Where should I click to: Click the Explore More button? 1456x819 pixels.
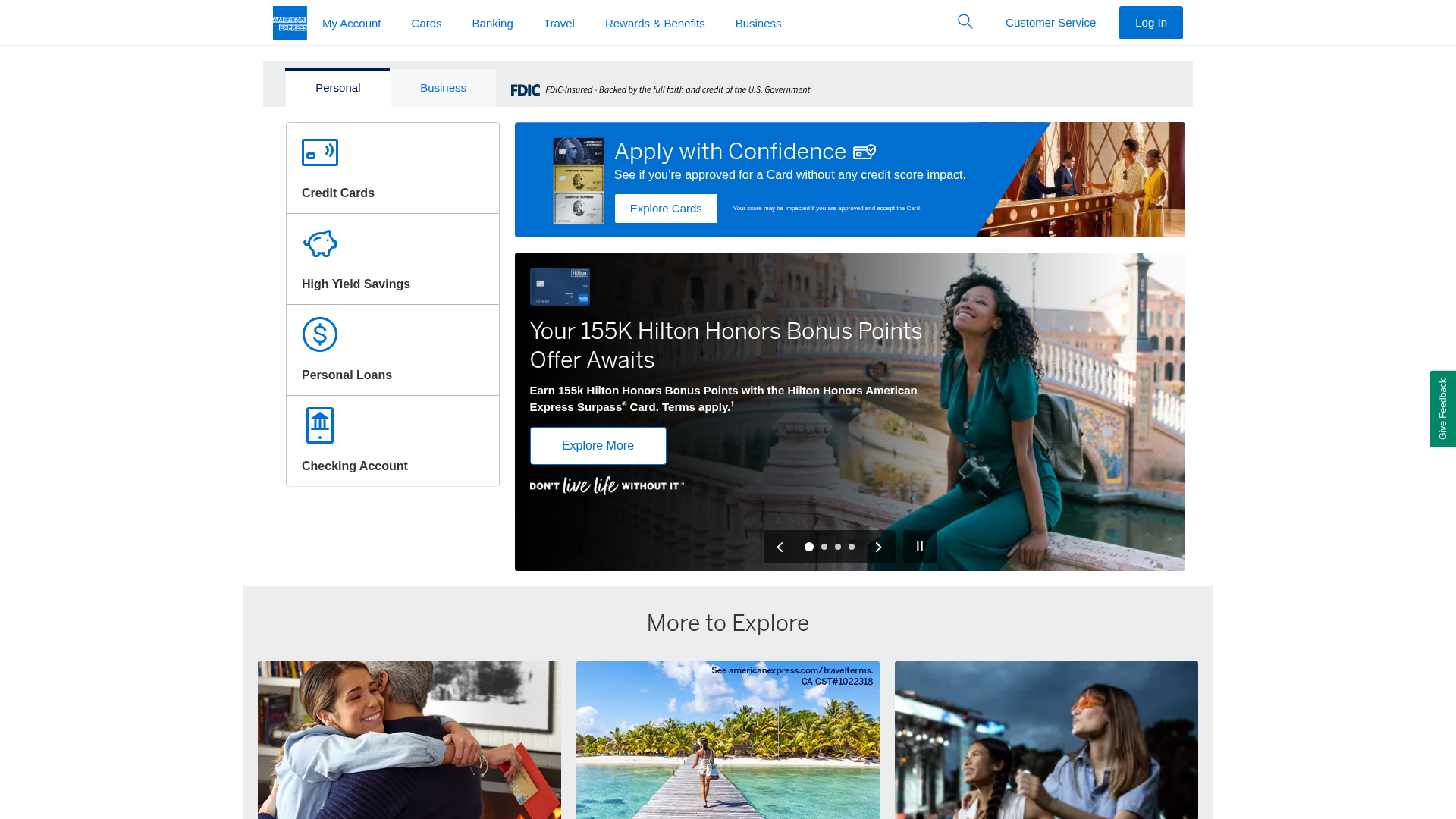[x=598, y=445]
